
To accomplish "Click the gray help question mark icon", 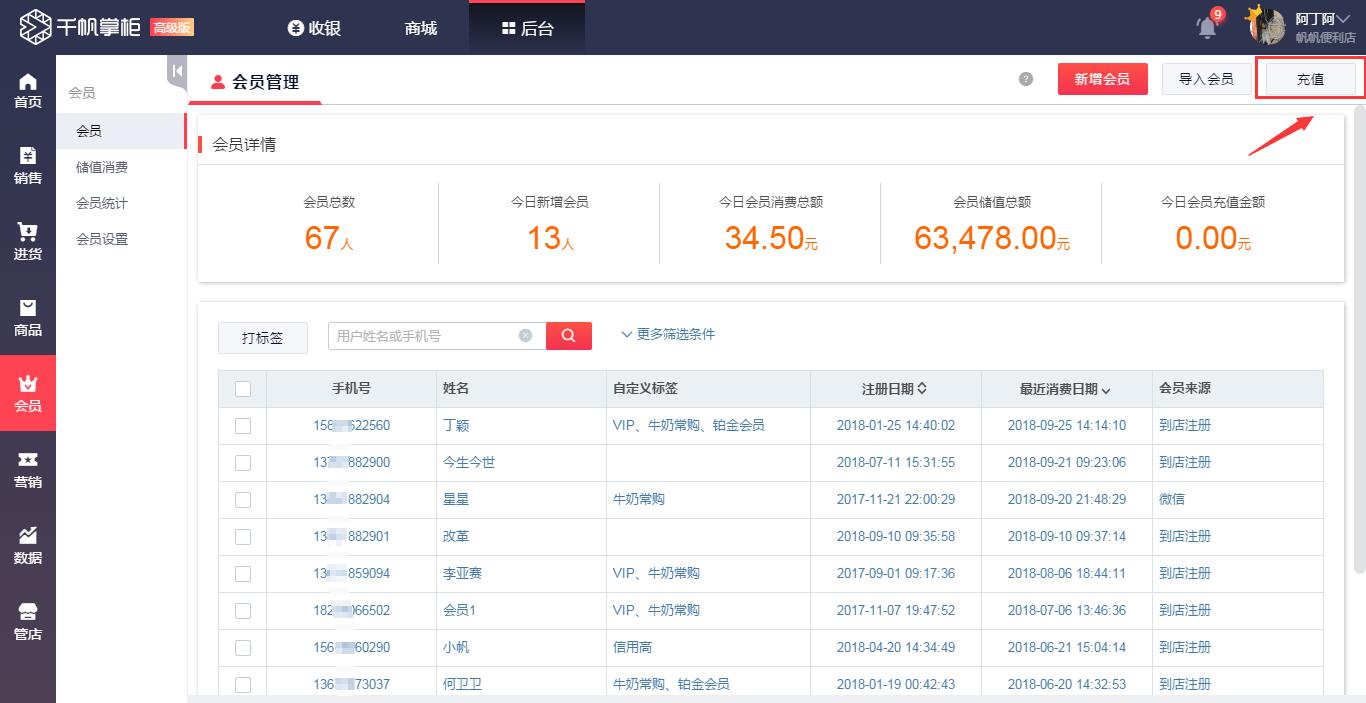I will click(x=1026, y=79).
